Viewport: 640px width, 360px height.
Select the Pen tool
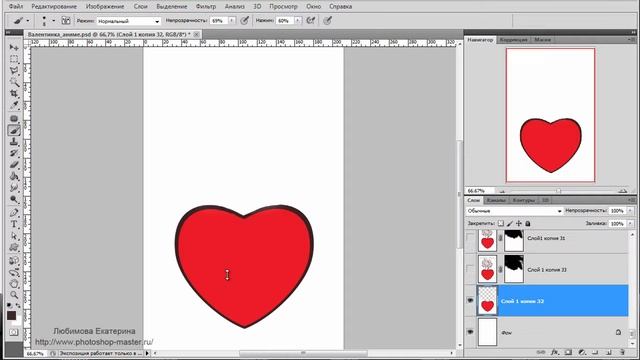(14, 213)
